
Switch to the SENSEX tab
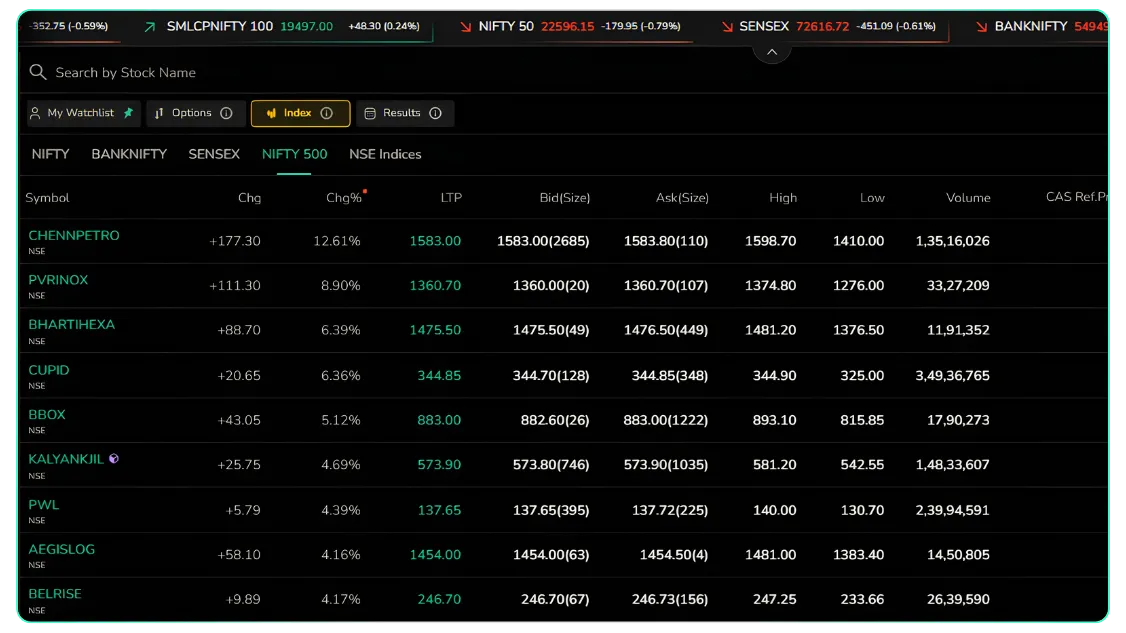coord(214,154)
